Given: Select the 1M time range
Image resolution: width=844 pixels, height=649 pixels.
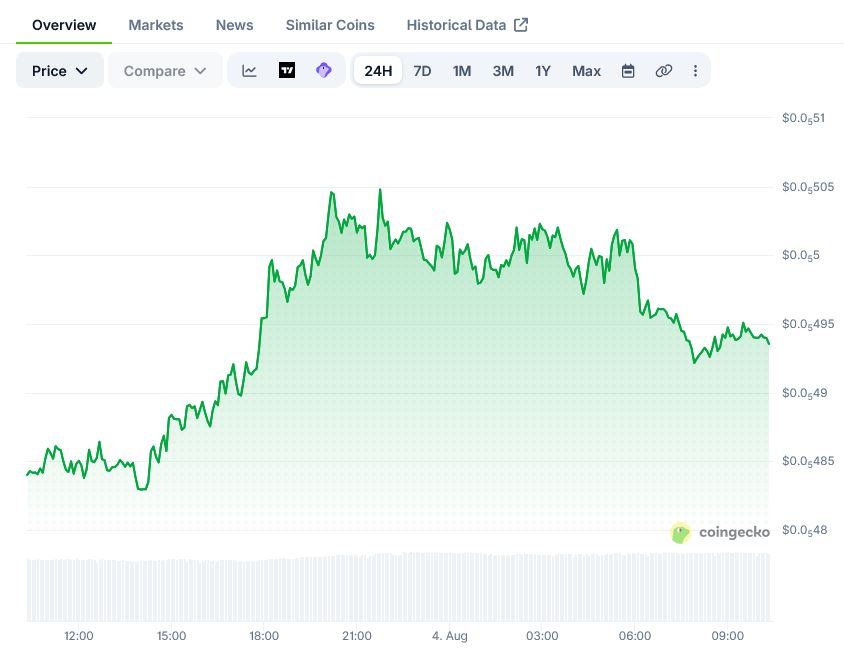Looking at the screenshot, I should click(x=462, y=70).
